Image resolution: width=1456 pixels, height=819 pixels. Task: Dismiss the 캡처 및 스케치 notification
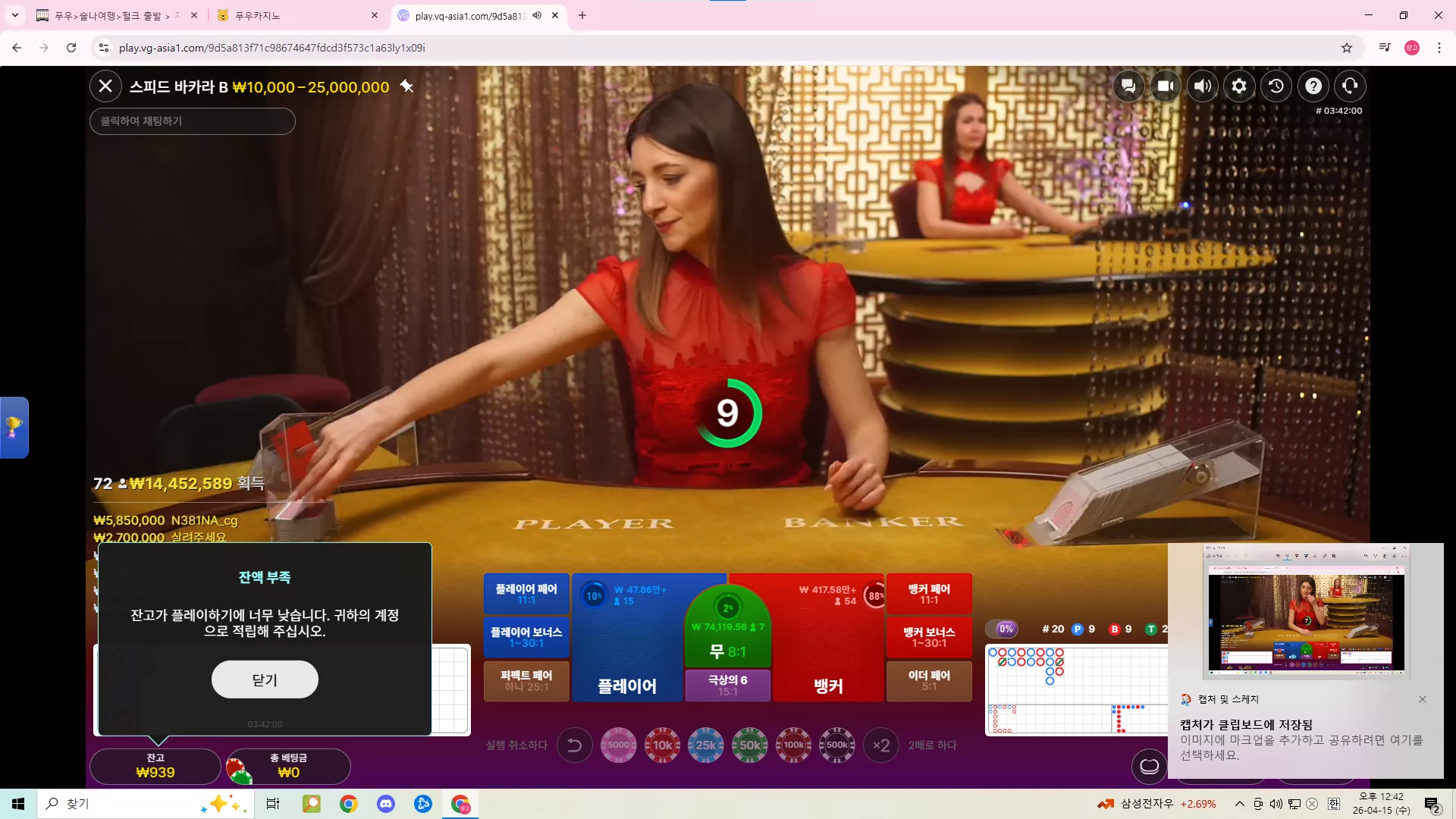point(1423,699)
